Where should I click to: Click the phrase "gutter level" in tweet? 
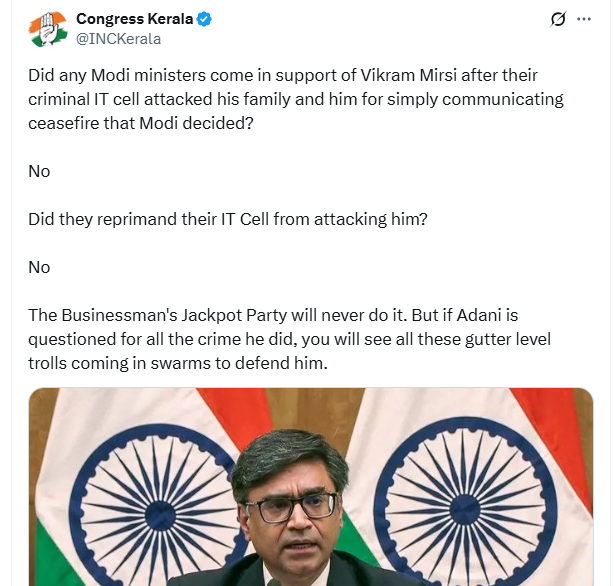click(x=508, y=340)
